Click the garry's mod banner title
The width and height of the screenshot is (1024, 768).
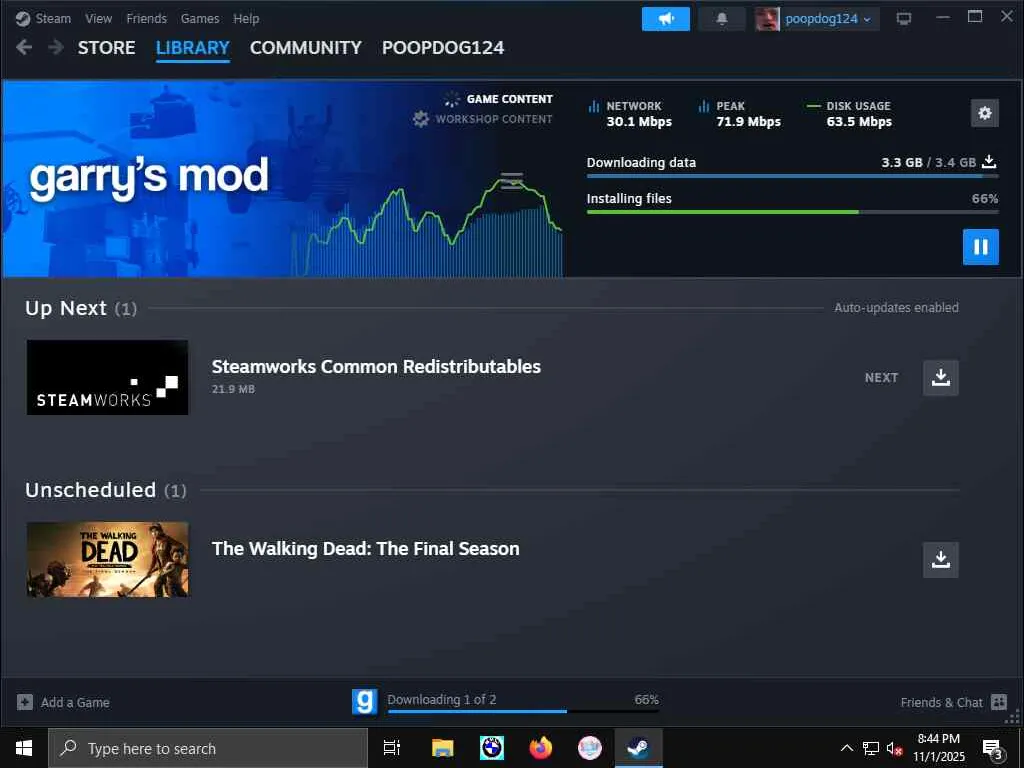coord(149,177)
